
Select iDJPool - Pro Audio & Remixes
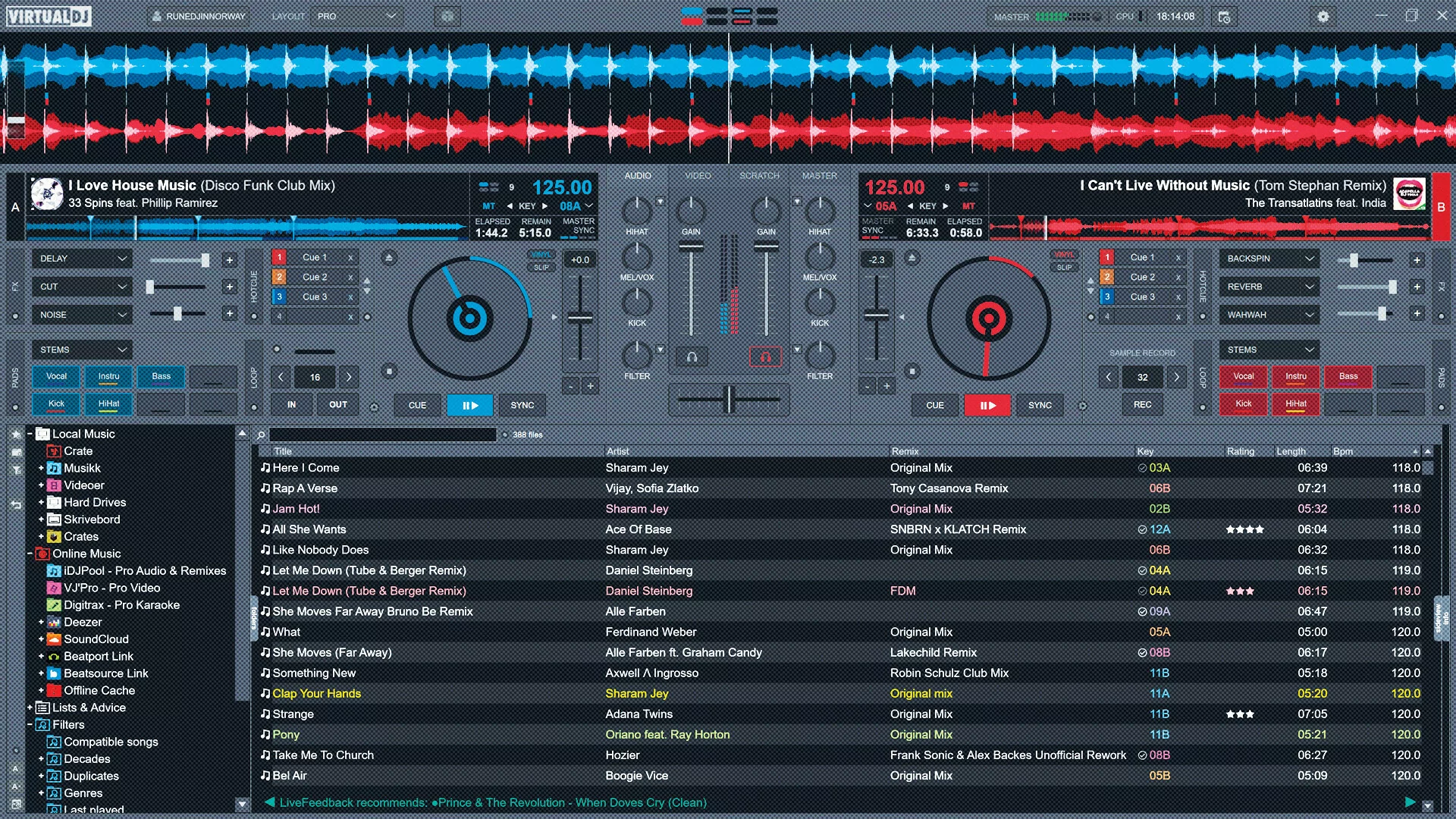point(144,570)
